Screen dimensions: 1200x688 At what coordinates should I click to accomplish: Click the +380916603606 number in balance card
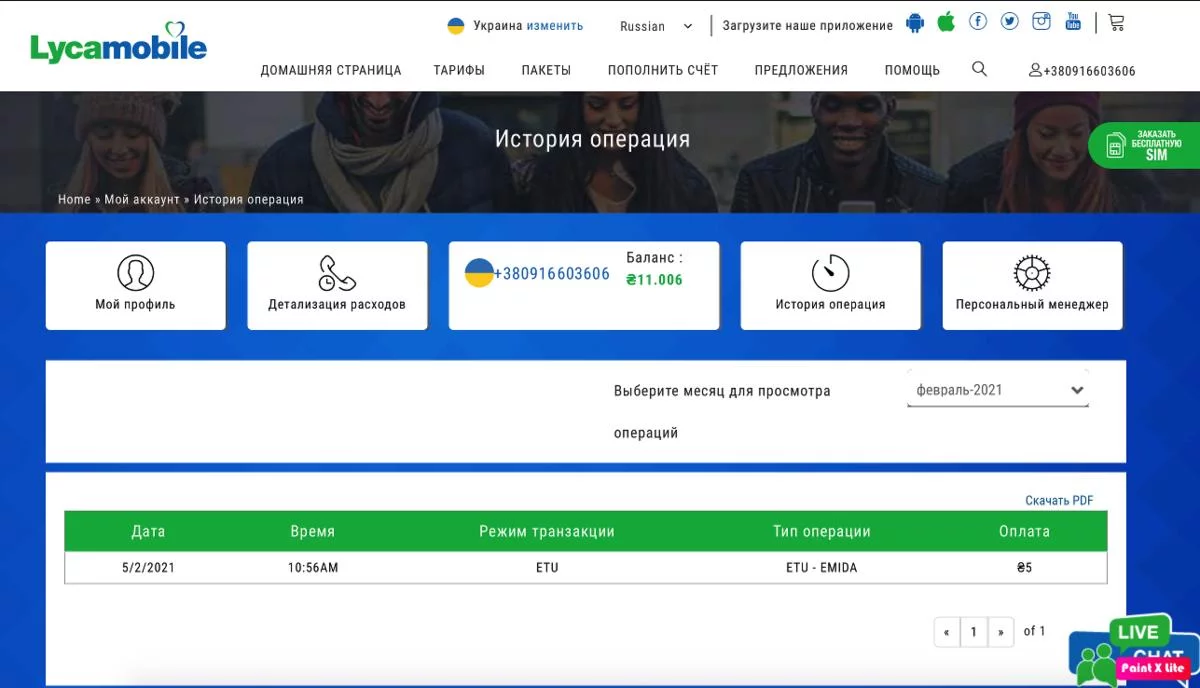click(x=551, y=274)
